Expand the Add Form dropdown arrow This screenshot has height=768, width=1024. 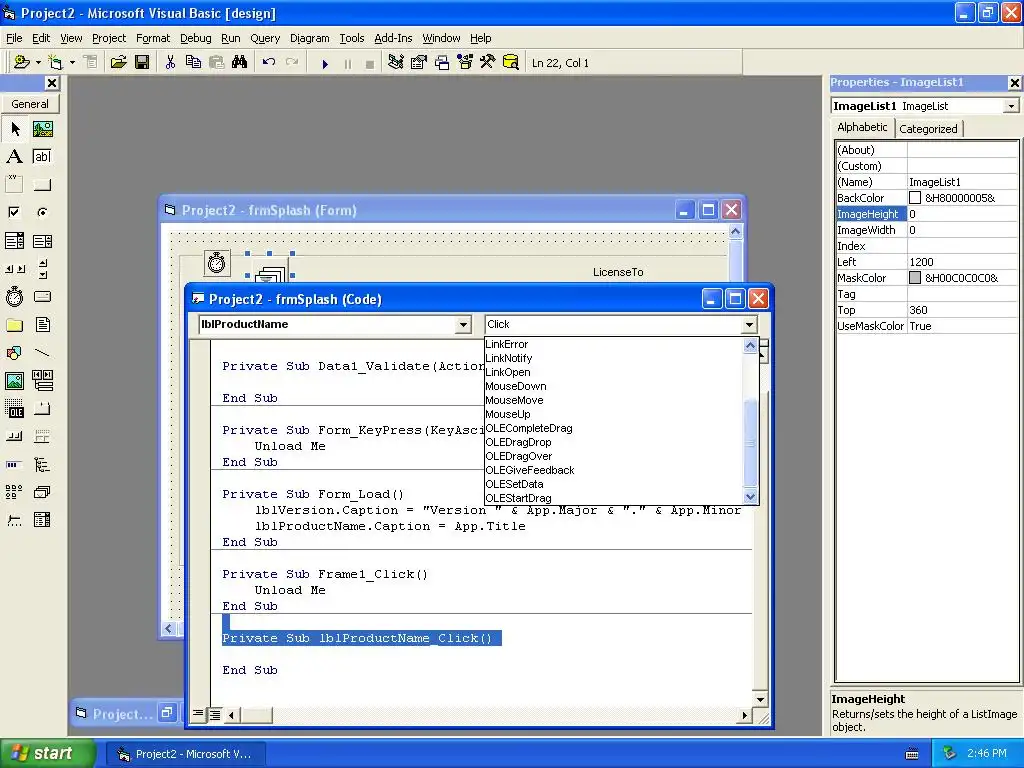pos(72,63)
